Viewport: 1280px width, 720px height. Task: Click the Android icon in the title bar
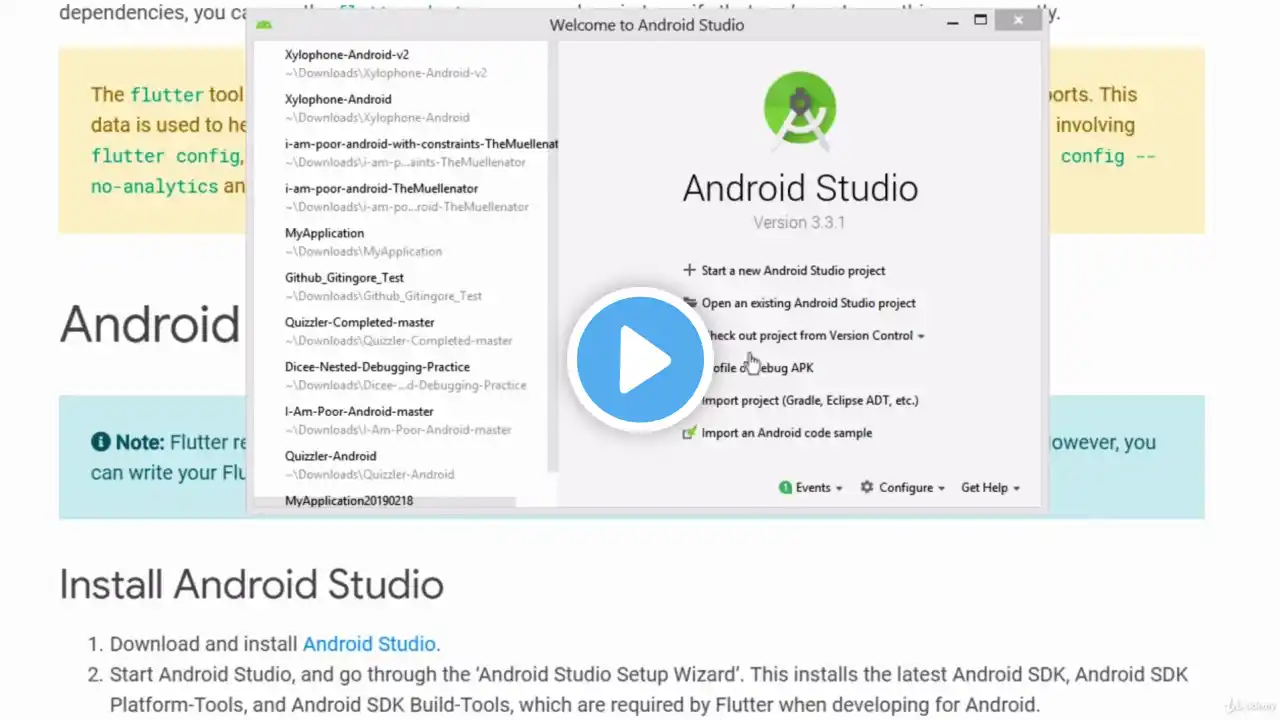click(x=264, y=24)
